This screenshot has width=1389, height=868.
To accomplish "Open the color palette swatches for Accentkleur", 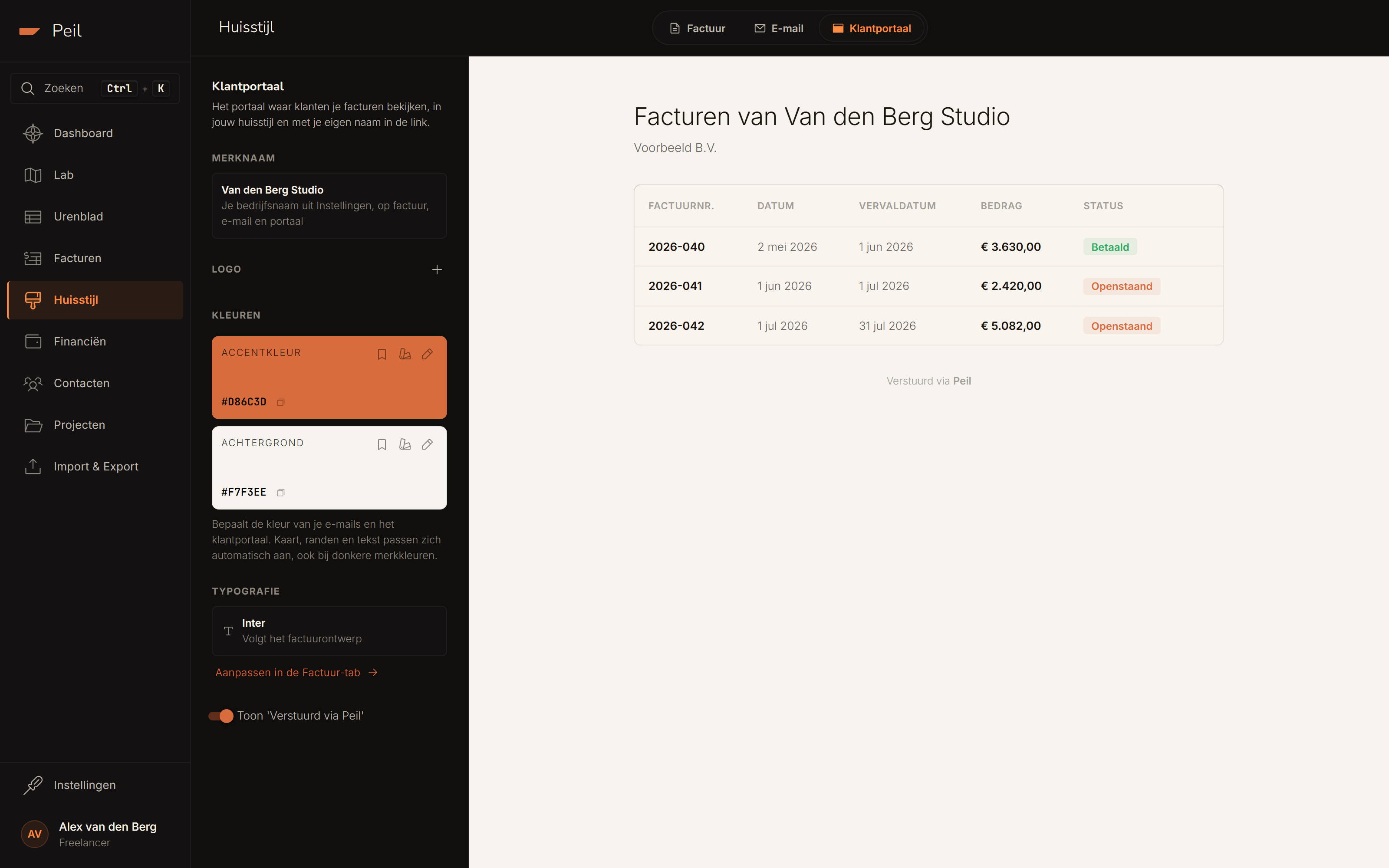I will coord(405,354).
